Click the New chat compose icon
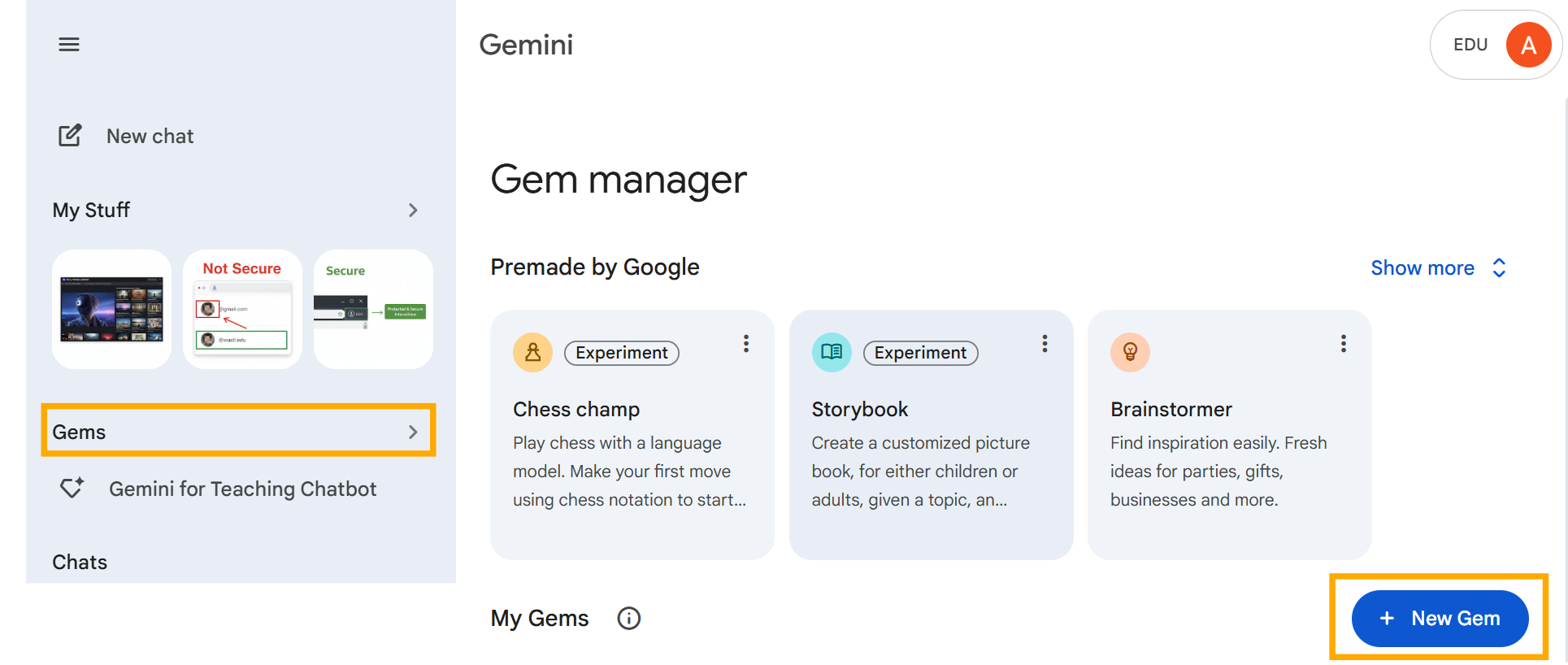 coord(70,136)
